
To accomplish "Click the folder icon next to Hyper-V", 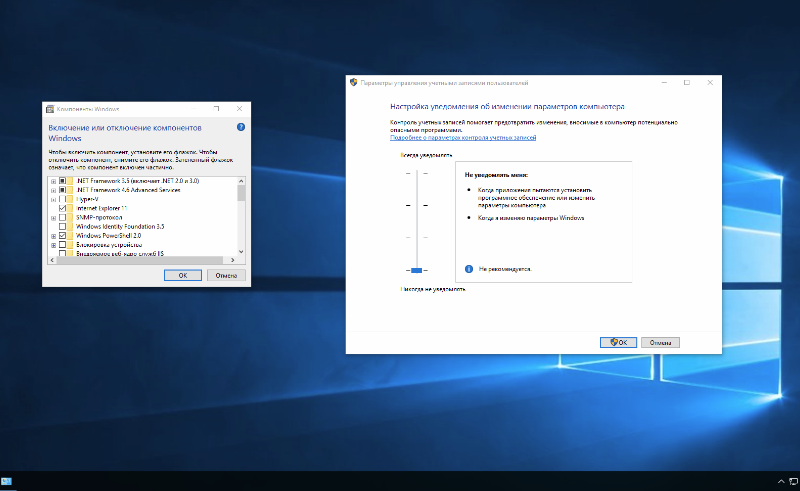I will (x=70, y=199).
